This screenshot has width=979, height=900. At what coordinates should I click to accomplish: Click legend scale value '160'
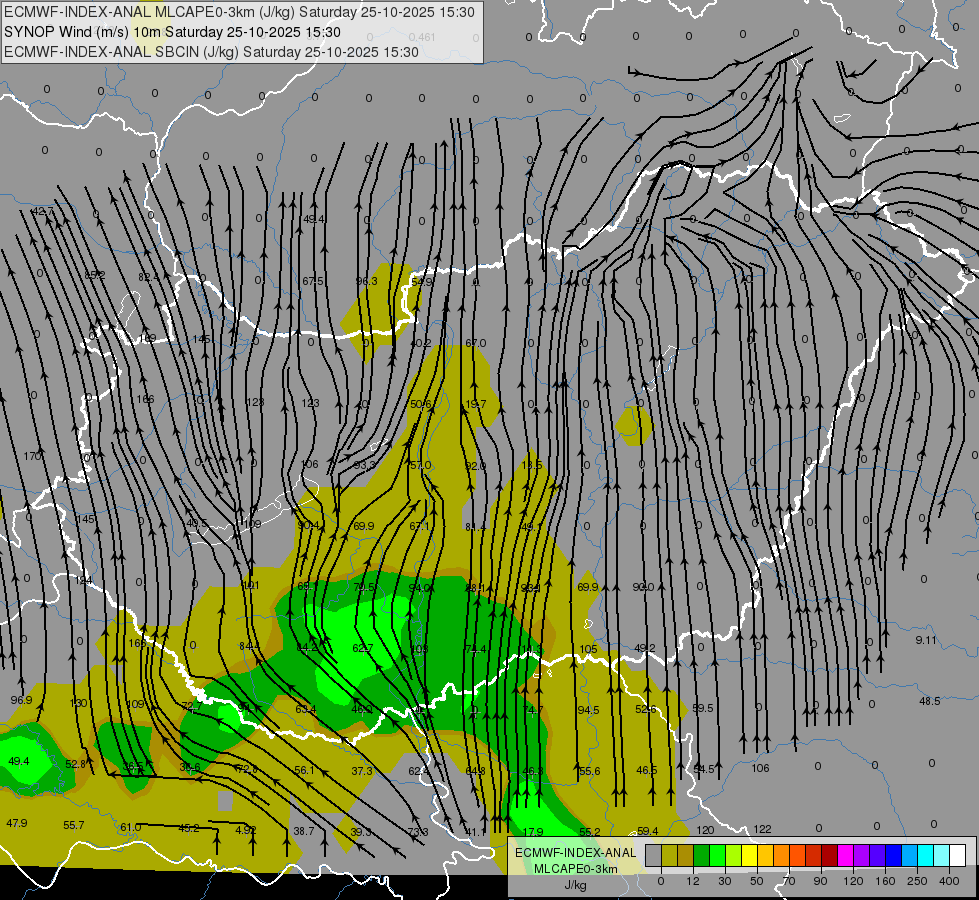[885, 881]
